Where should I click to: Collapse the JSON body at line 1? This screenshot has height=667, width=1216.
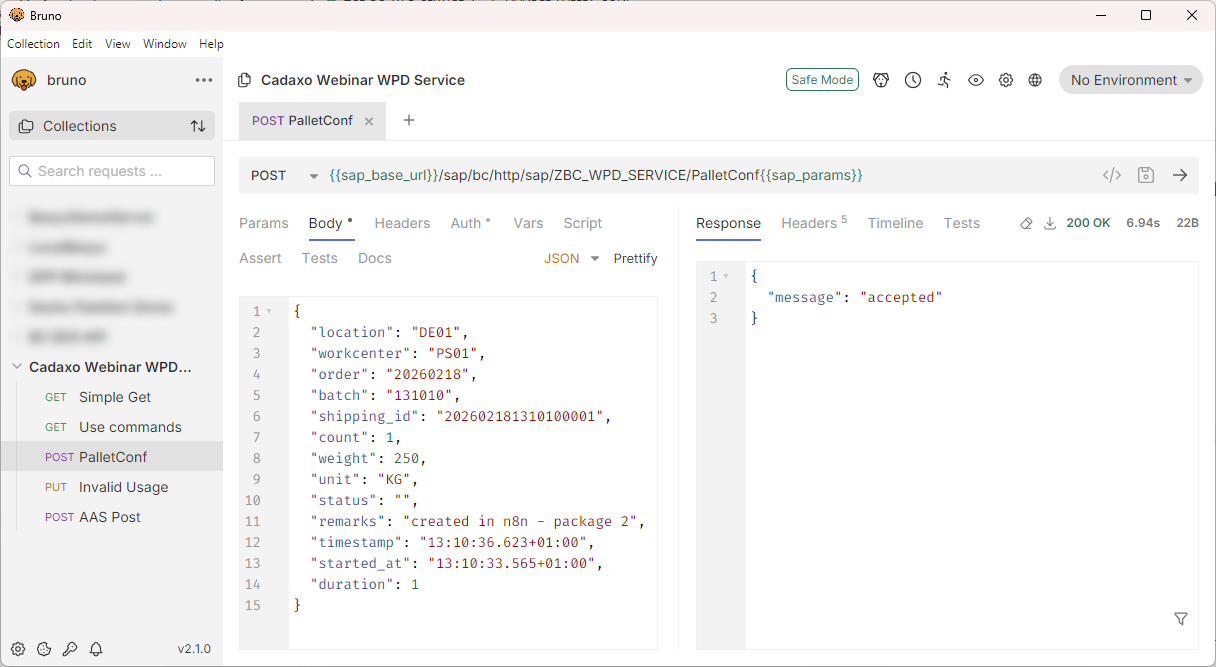click(269, 312)
